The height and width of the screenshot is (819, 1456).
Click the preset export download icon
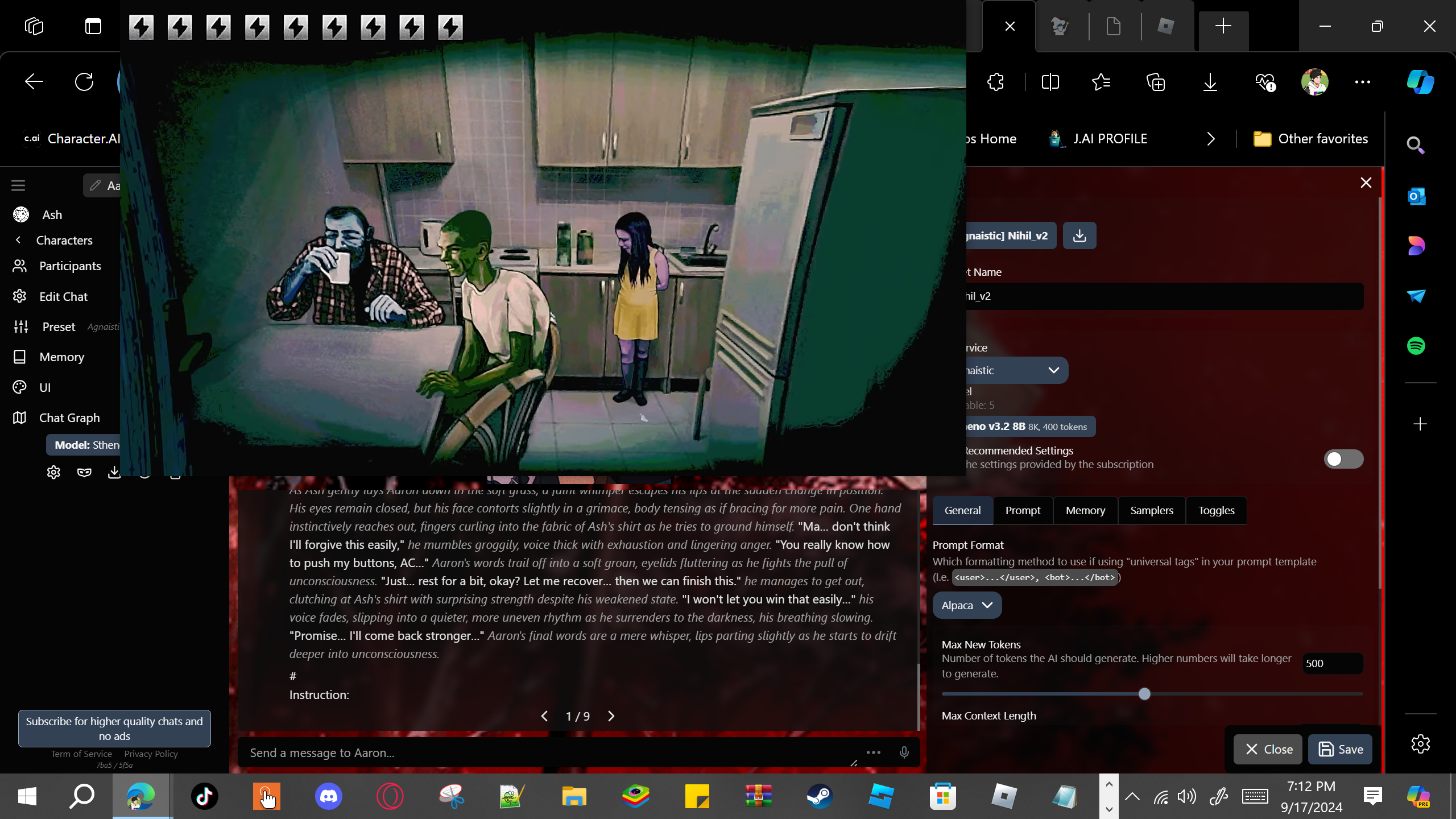pos(1079,235)
